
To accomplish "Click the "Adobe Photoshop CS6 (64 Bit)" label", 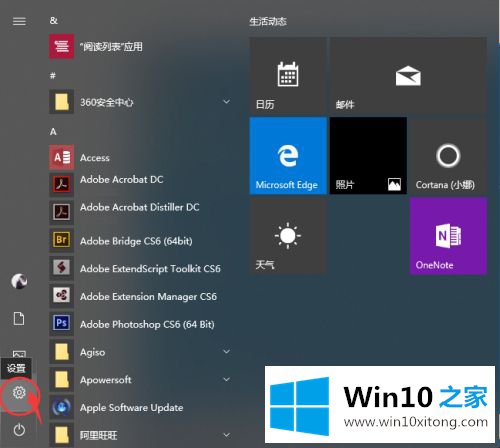I will click(x=147, y=324).
